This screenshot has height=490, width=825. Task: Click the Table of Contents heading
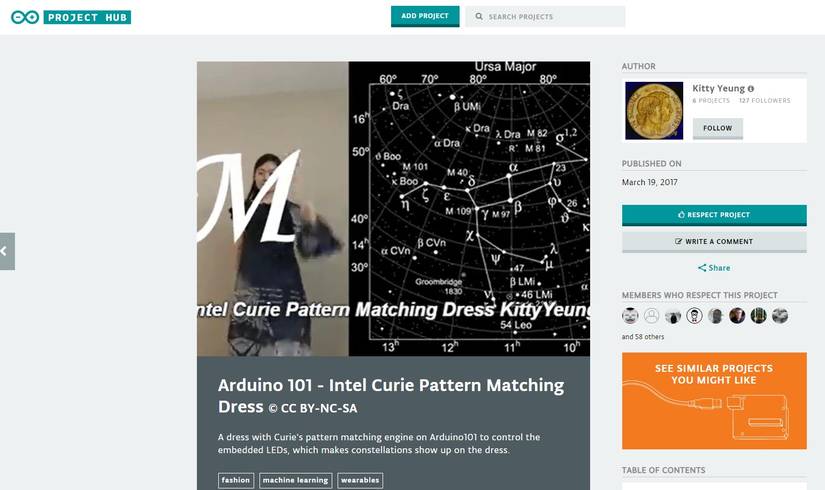point(663,470)
